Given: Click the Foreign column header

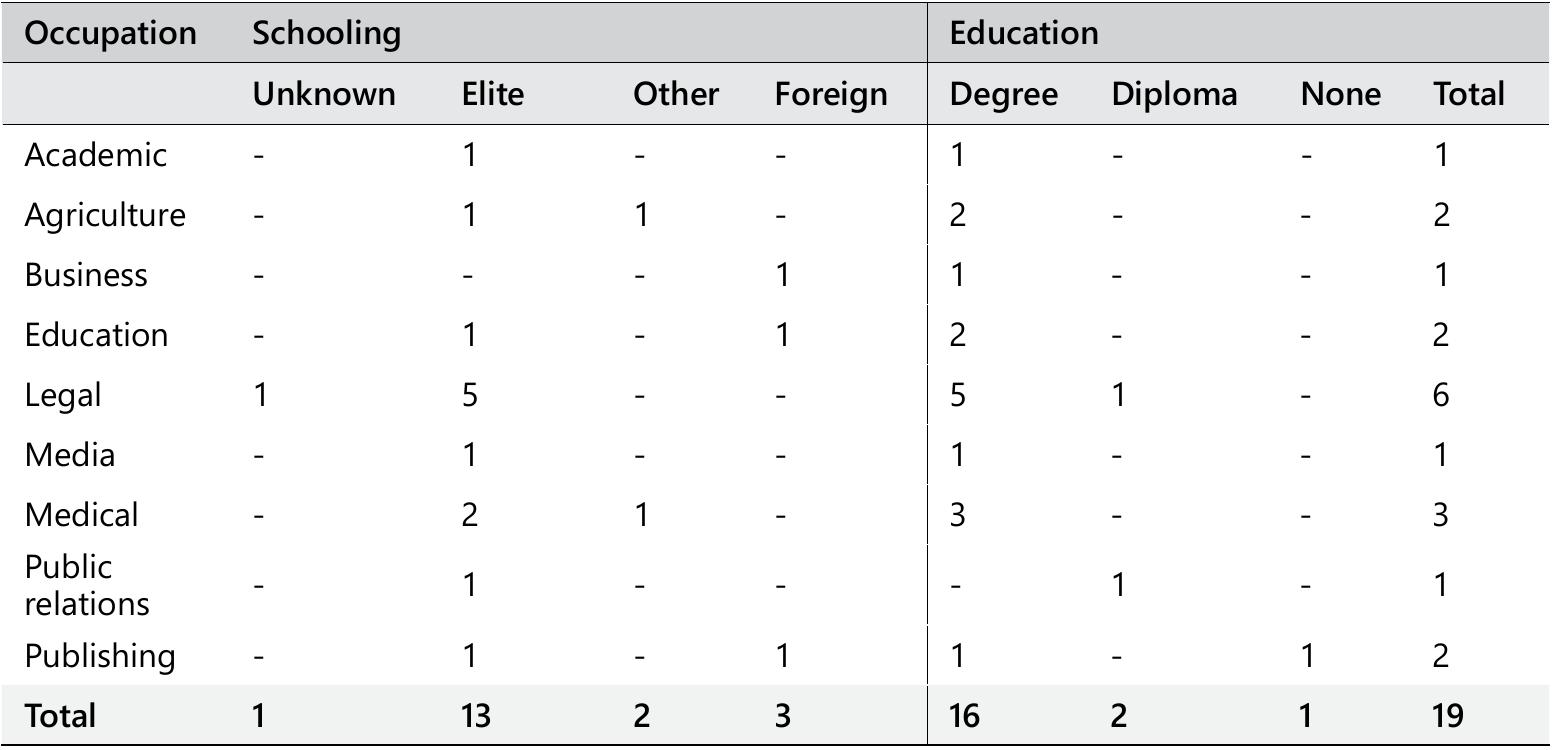Looking at the screenshot, I should [x=831, y=94].
